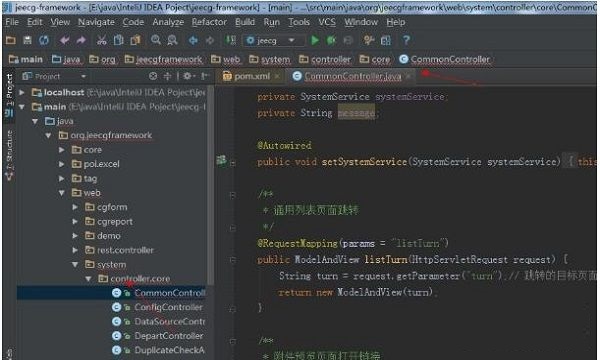
Task: Toggle the 7: Structure tool window button
Action: click(x=9, y=155)
